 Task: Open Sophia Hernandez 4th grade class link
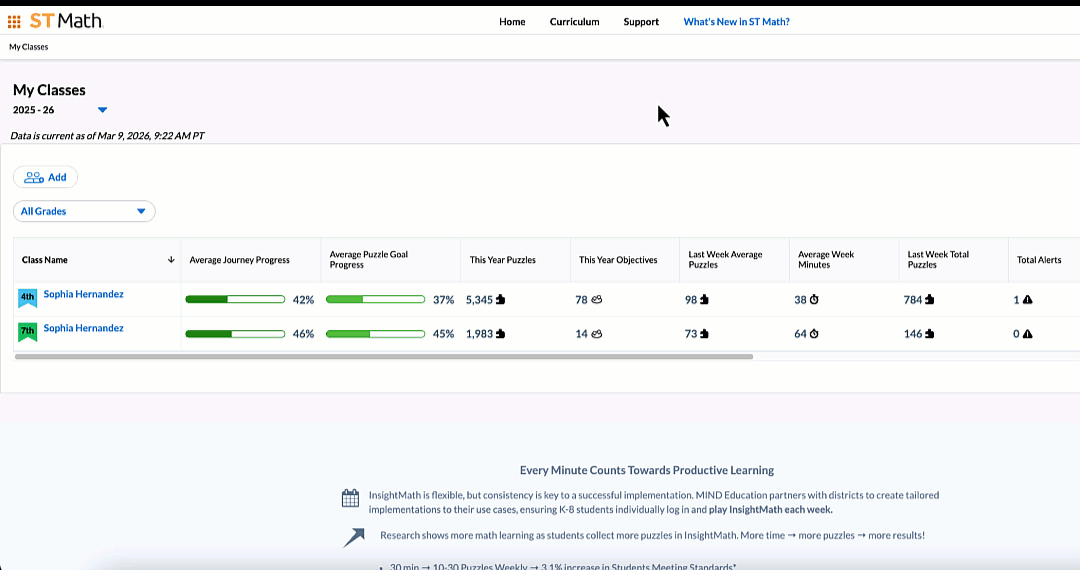[x=83, y=294]
